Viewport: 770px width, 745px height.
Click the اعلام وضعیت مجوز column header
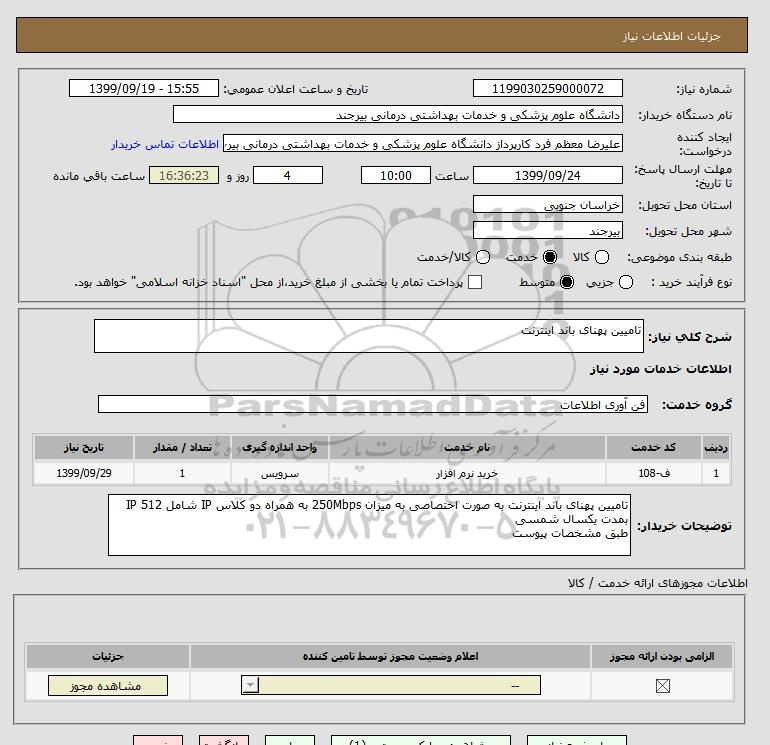[x=390, y=657]
